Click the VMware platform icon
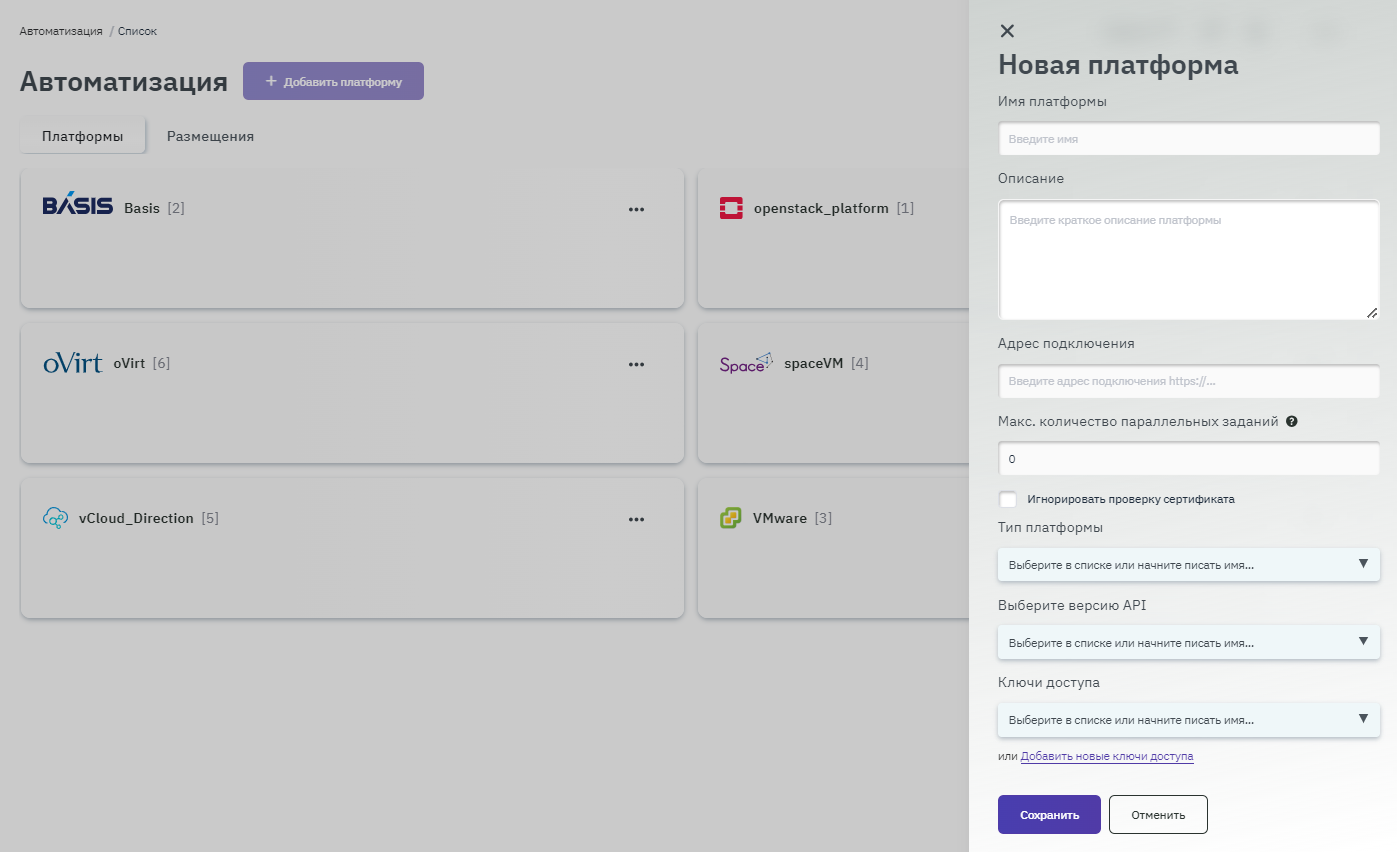Screen dimensions: 1397x852 point(731,518)
